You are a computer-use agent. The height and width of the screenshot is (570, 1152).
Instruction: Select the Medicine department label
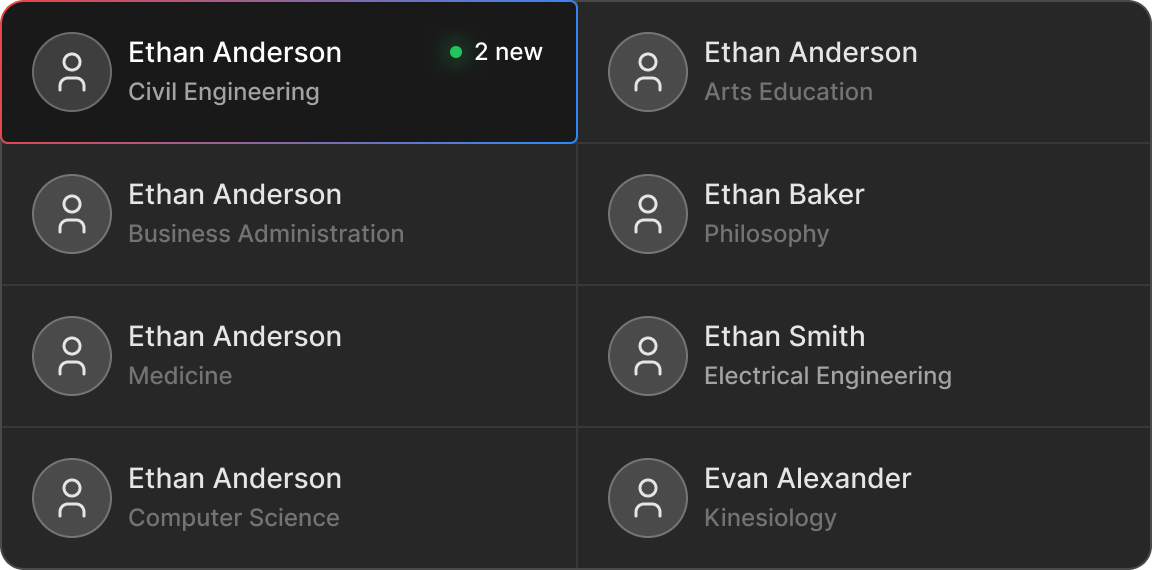[180, 376]
